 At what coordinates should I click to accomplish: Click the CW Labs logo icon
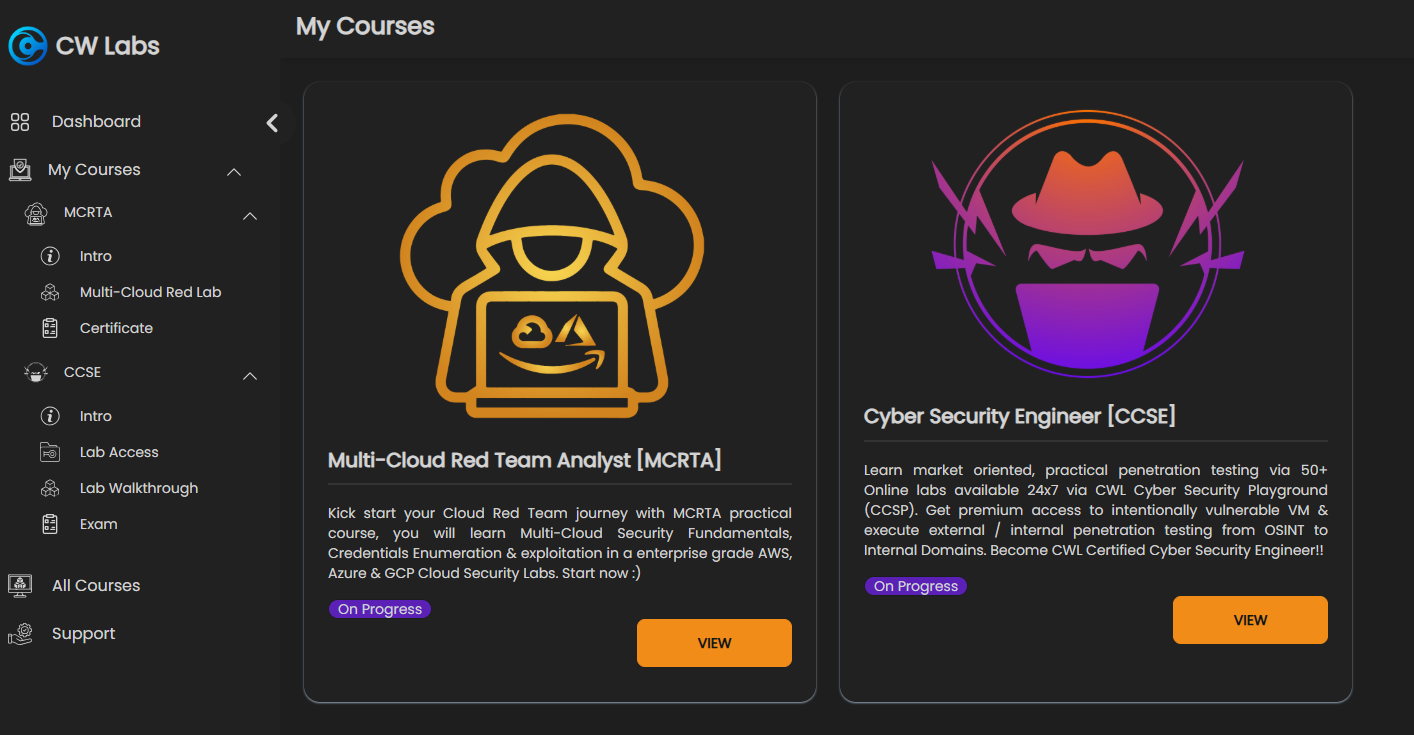pyautogui.click(x=27, y=45)
